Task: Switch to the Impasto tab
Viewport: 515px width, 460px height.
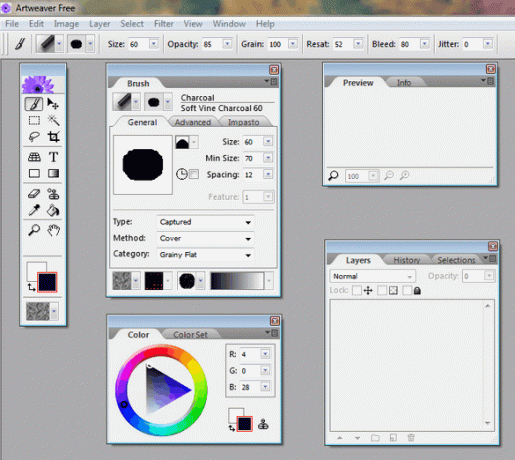Action: pyautogui.click(x=243, y=122)
